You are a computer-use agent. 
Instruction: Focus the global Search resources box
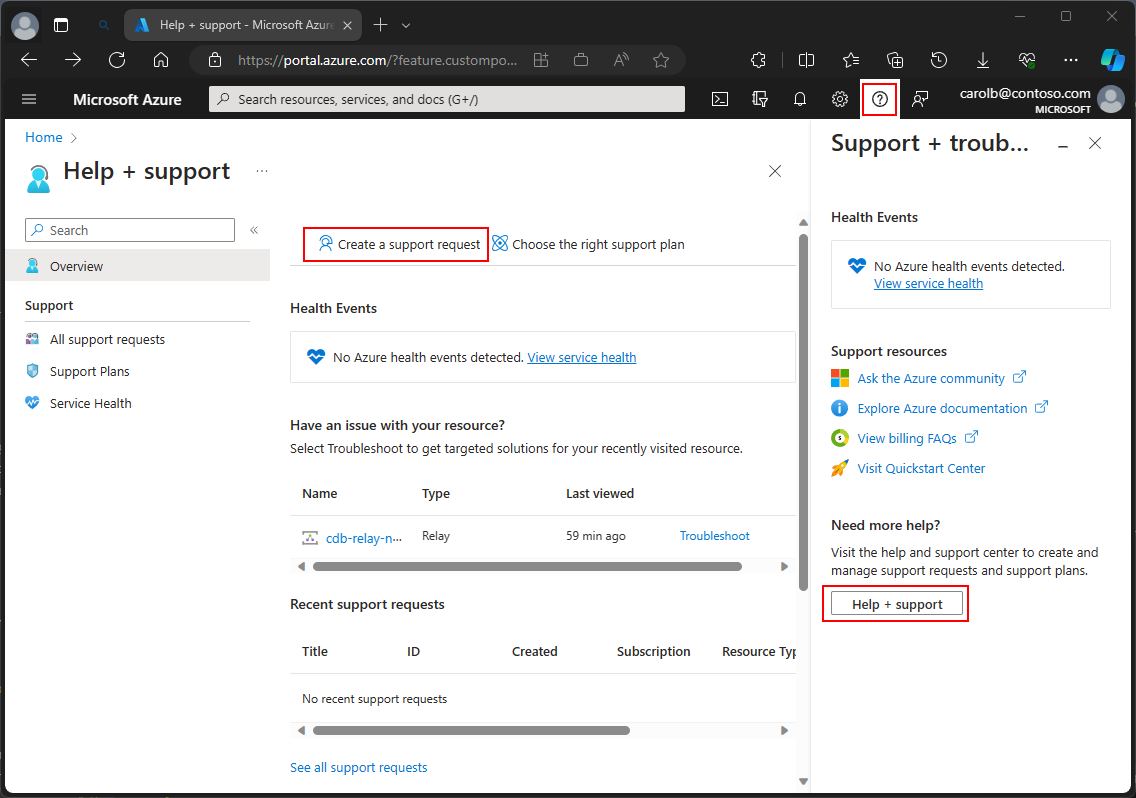[447, 99]
